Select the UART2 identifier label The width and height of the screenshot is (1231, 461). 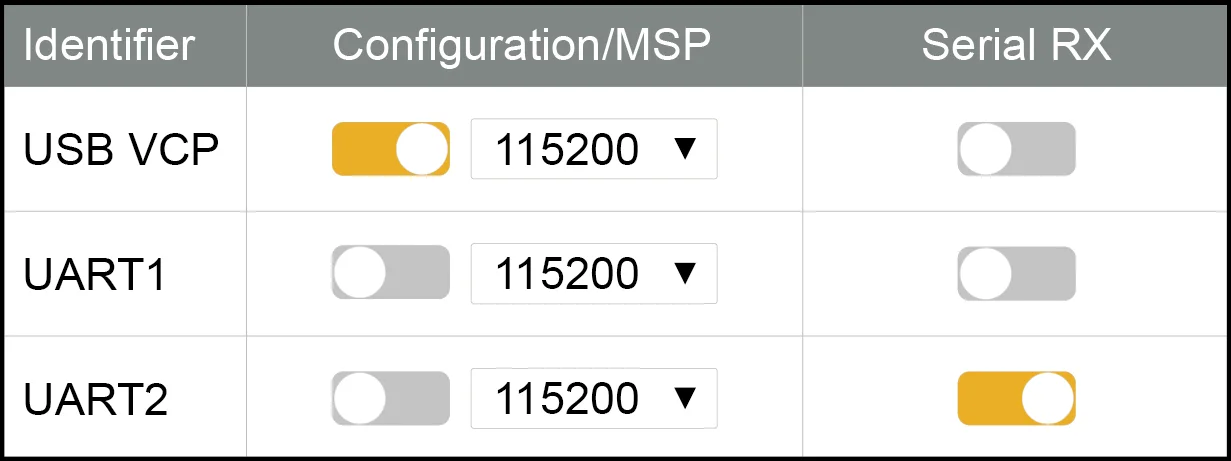pos(96,398)
